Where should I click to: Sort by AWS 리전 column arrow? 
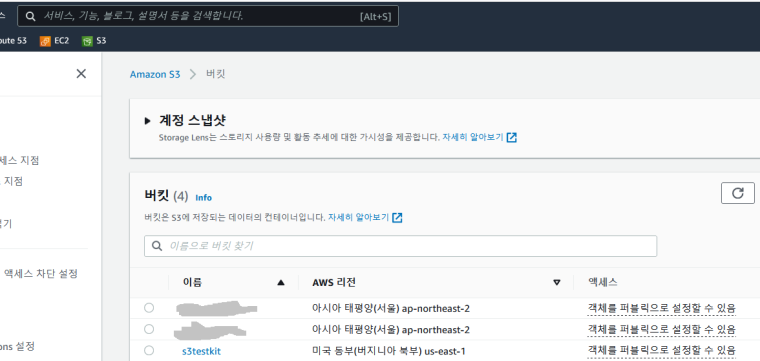[557, 283]
